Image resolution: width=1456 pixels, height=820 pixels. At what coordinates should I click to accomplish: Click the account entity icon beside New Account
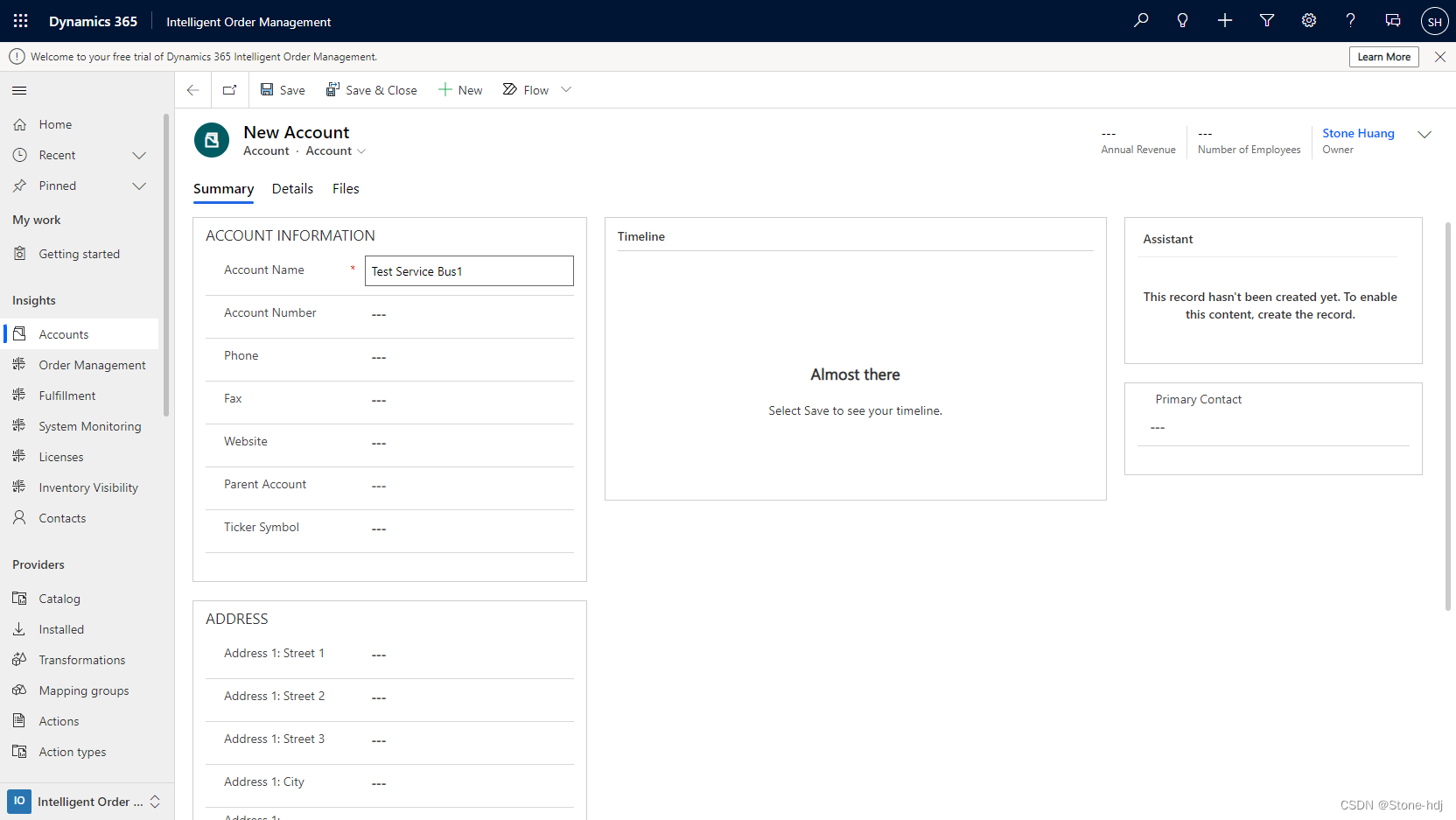point(212,140)
